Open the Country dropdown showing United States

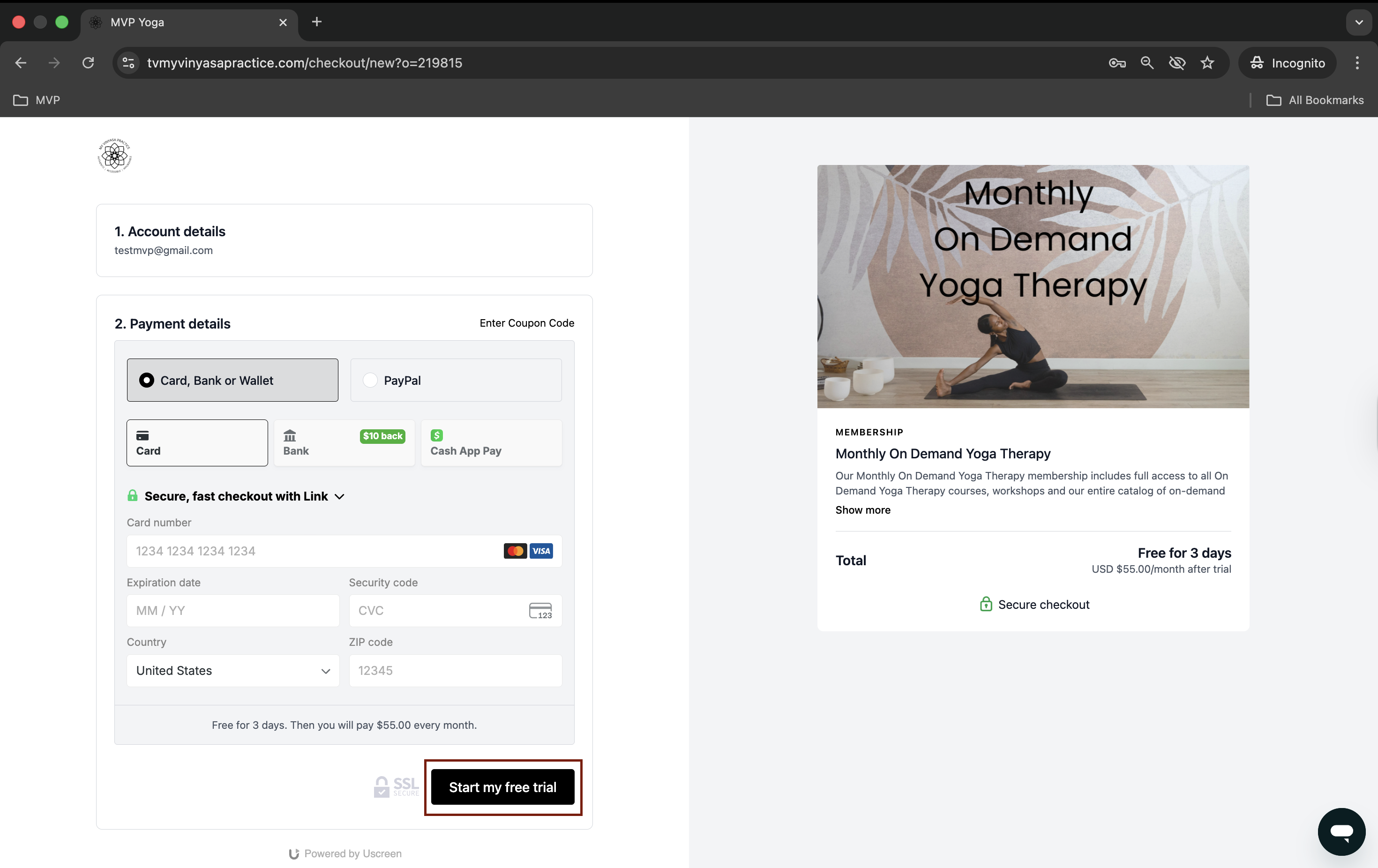point(233,671)
